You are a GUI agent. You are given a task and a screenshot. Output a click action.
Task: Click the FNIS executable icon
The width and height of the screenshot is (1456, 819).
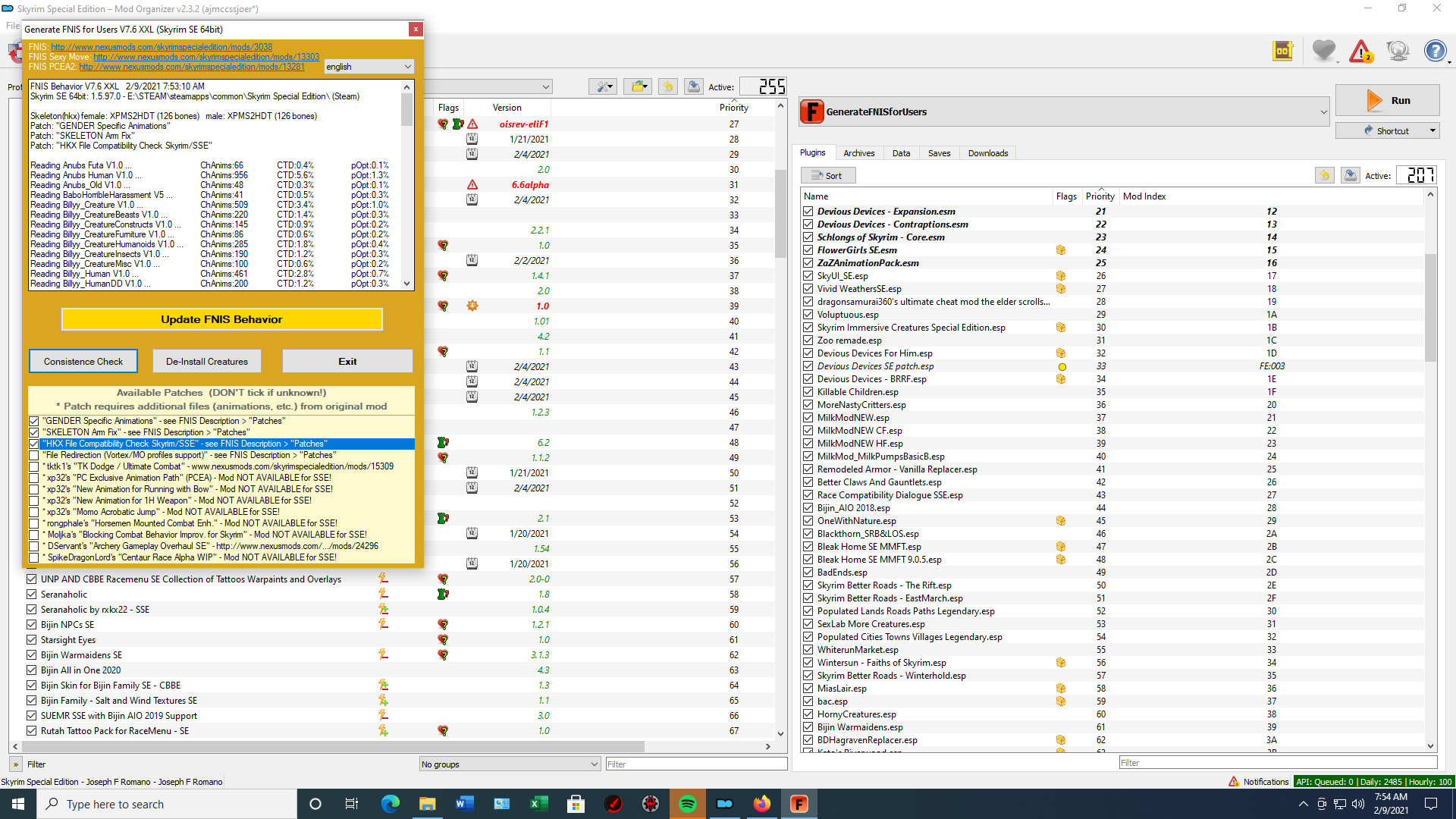[812, 111]
